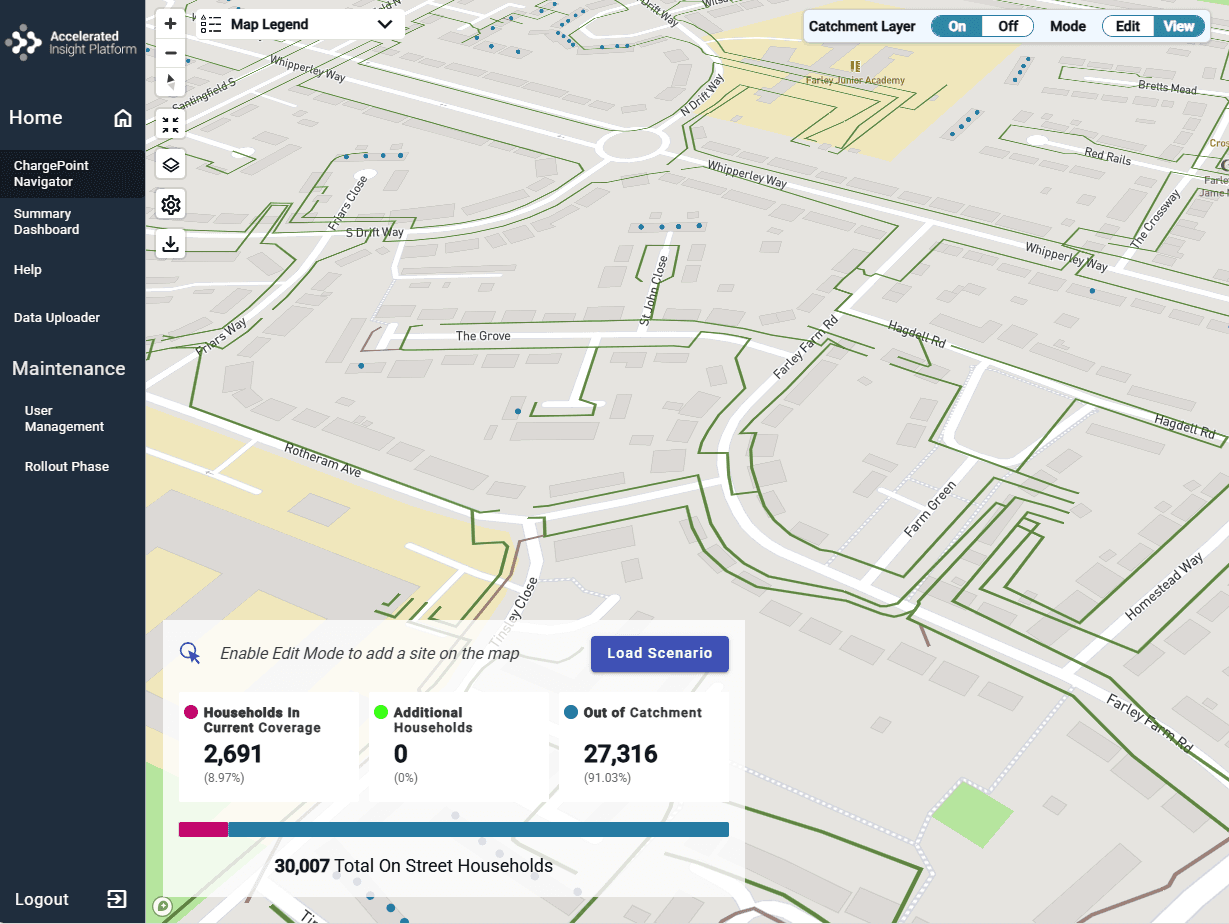Switch Mode to Edit
This screenshot has width=1229, height=924.
[x=1127, y=27]
